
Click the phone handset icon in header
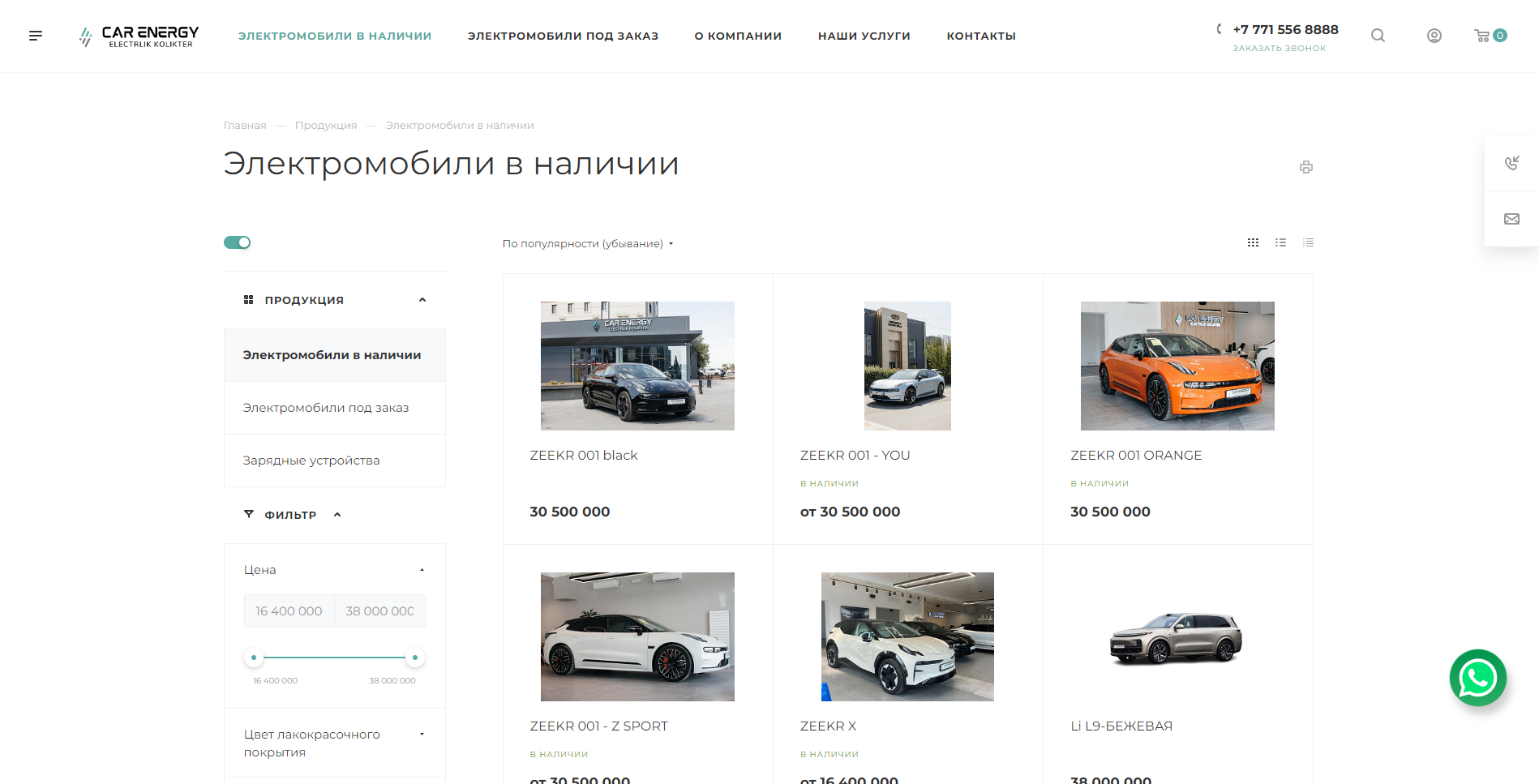(x=1219, y=29)
